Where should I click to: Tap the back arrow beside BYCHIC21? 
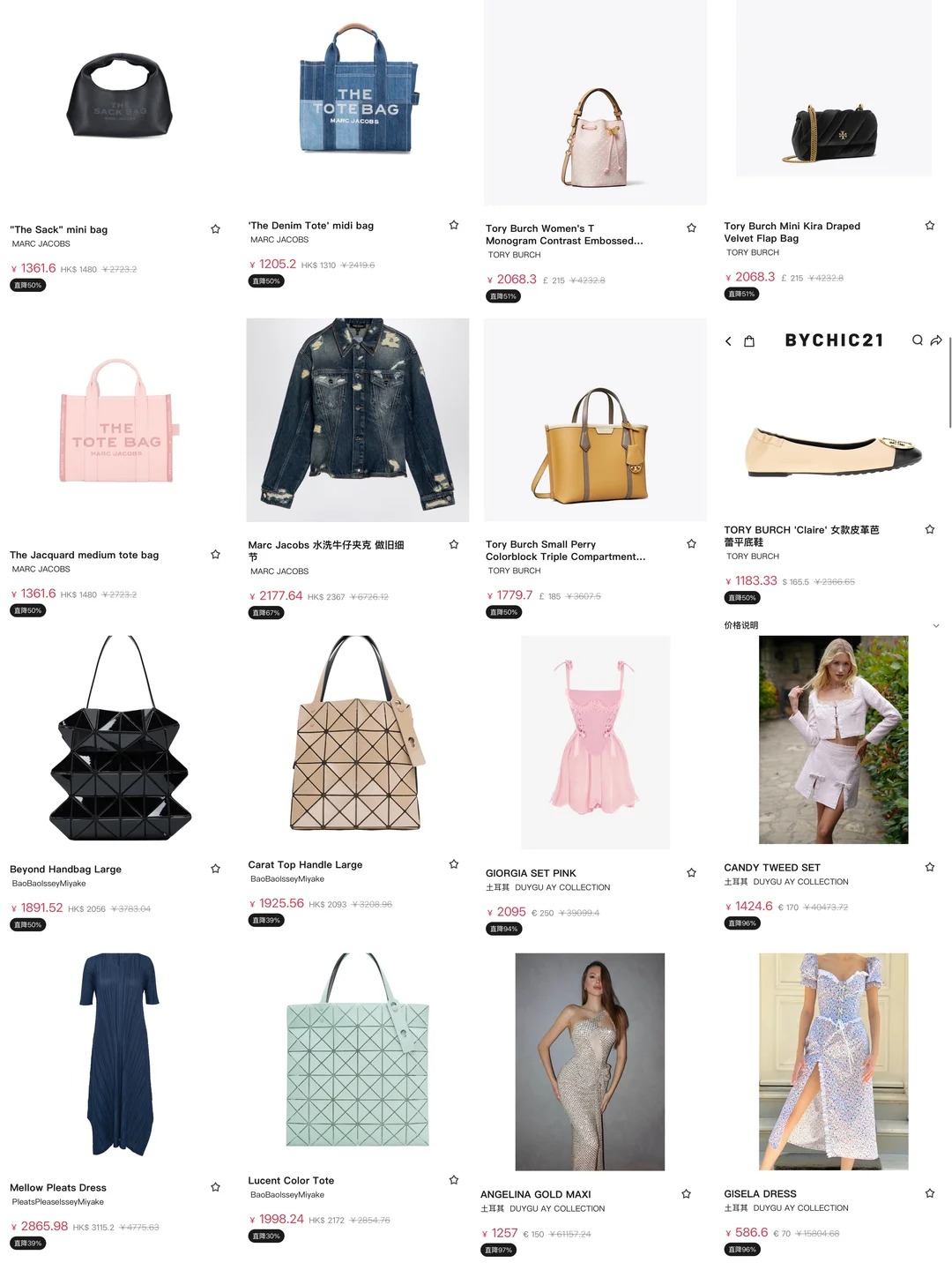click(x=728, y=341)
